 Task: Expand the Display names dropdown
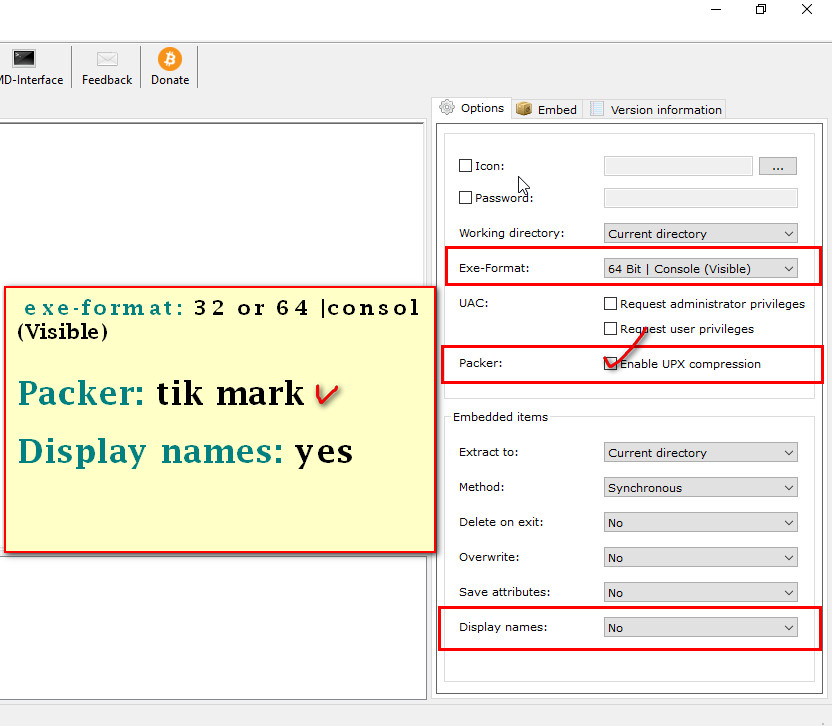[x=700, y=628]
